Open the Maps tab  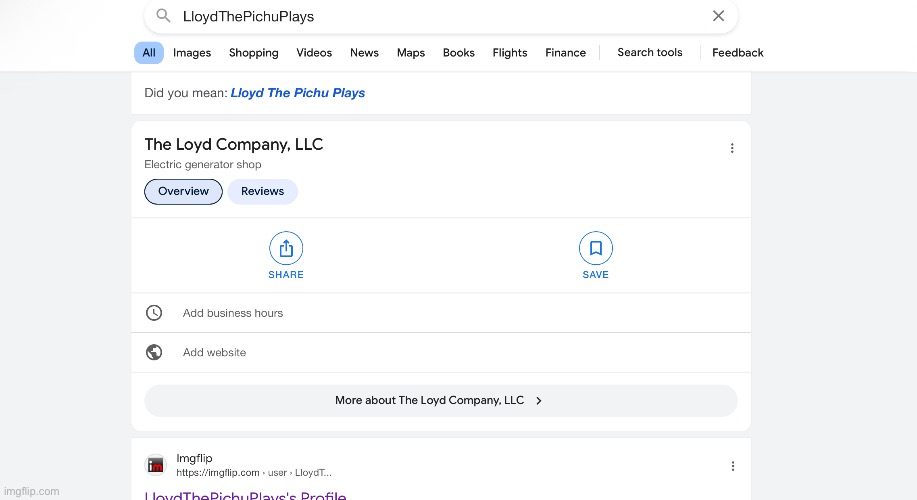[411, 53]
